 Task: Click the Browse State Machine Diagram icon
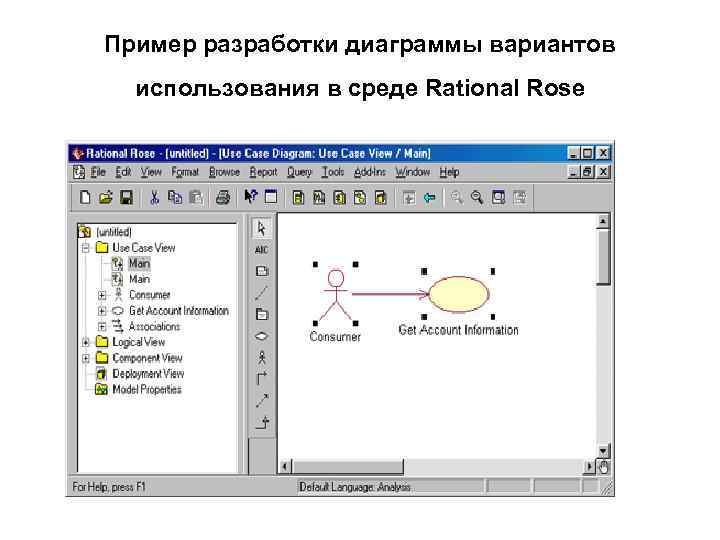click(x=360, y=198)
